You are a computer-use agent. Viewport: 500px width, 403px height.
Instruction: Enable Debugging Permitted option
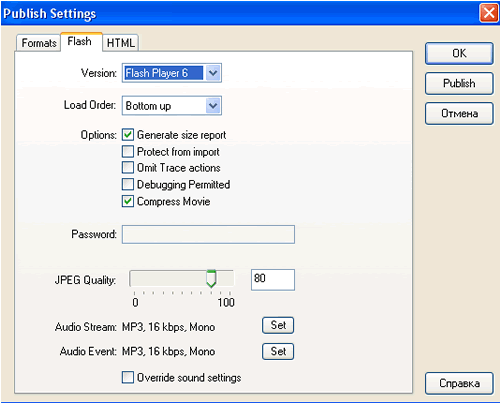[x=128, y=184]
